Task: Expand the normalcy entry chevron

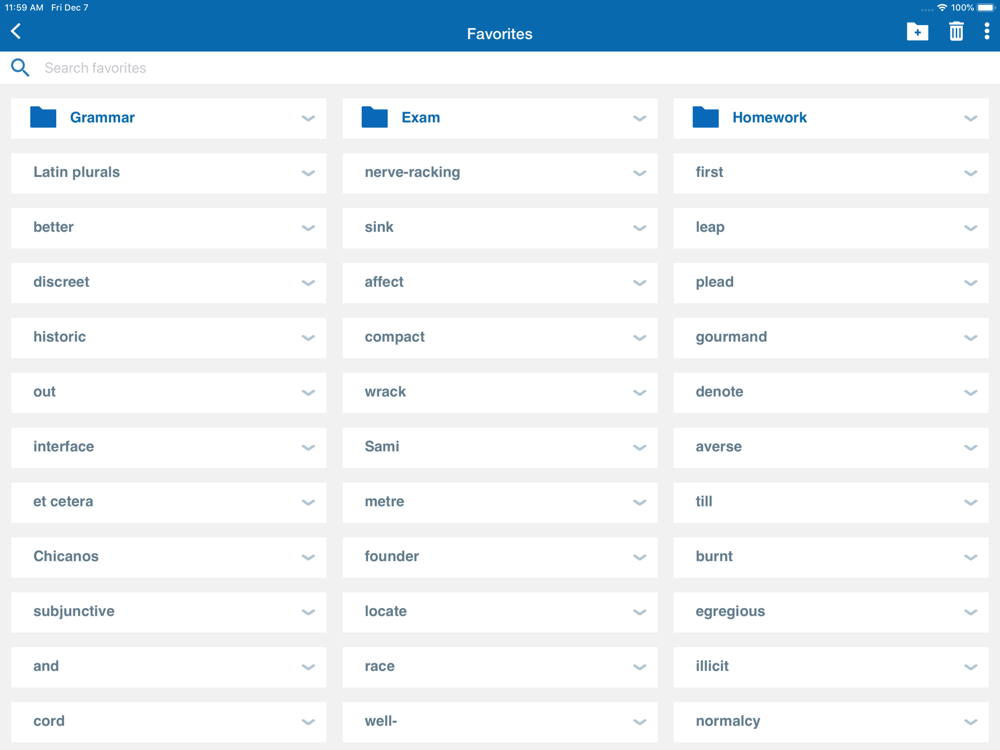Action: coord(971,721)
